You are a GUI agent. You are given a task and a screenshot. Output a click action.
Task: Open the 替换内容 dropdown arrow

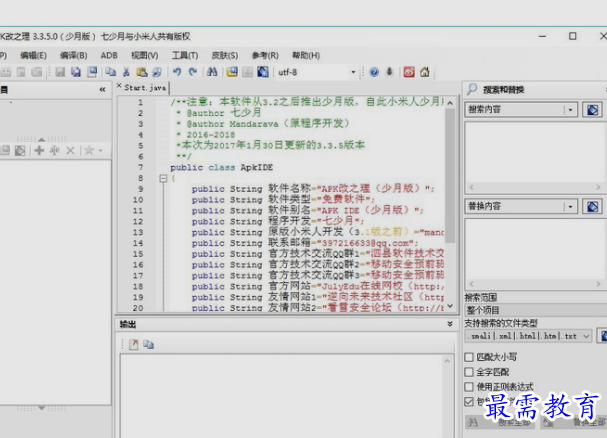pyautogui.click(x=570, y=207)
